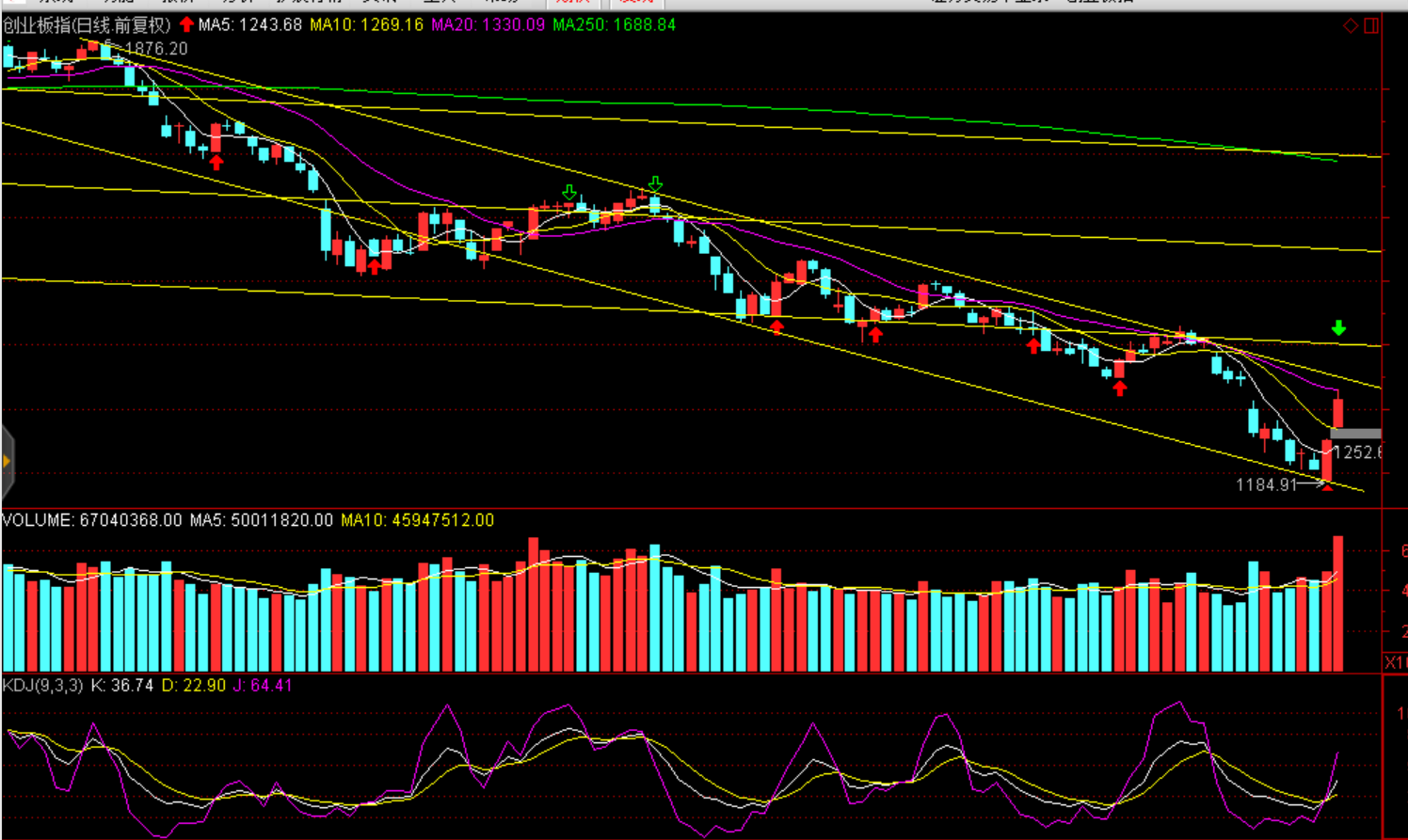Click the tallest rightmost red volume bar
Viewport: 1408px width, 840px height.
[x=1338, y=602]
